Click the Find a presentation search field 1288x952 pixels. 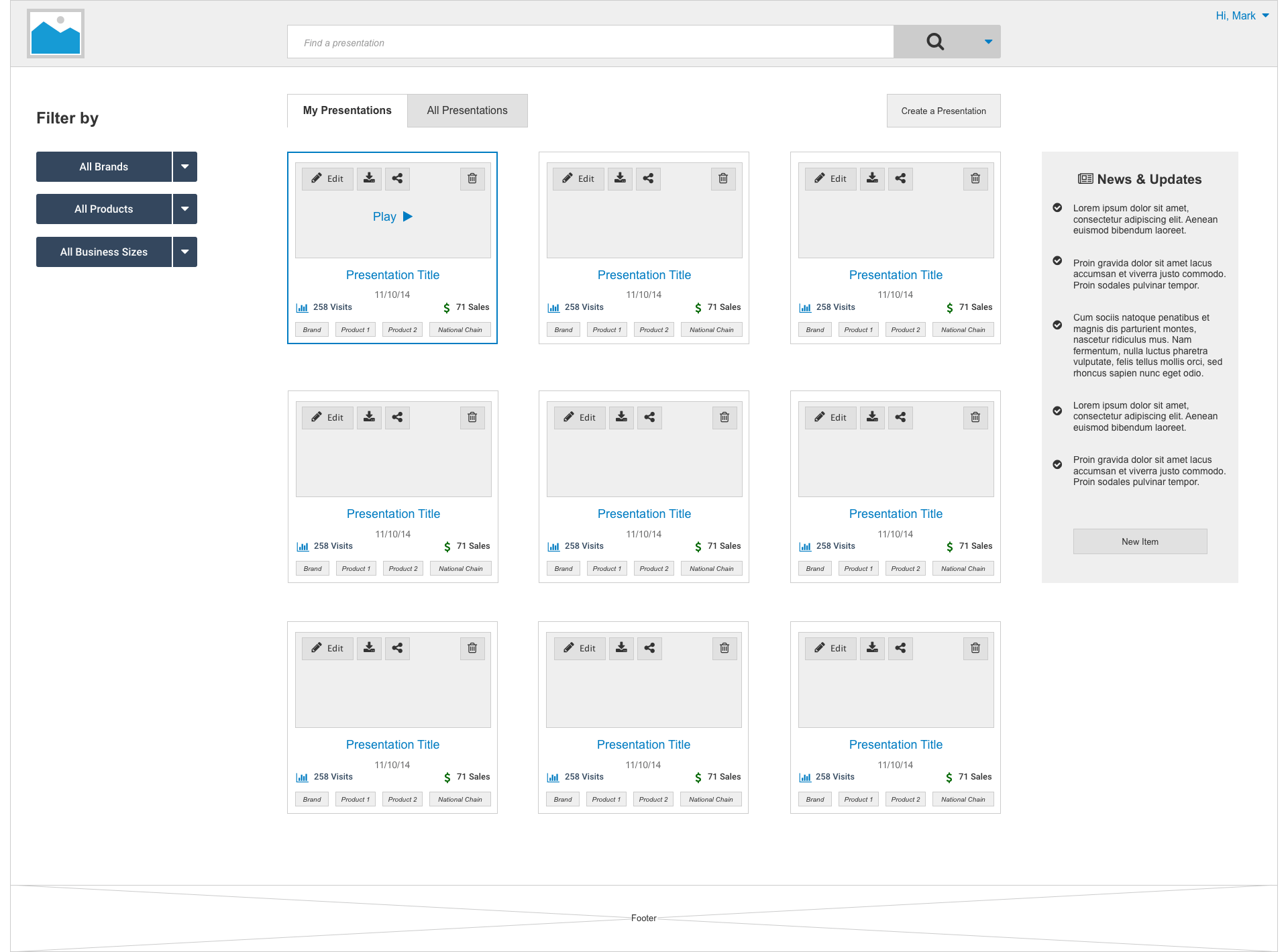(590, 42)
